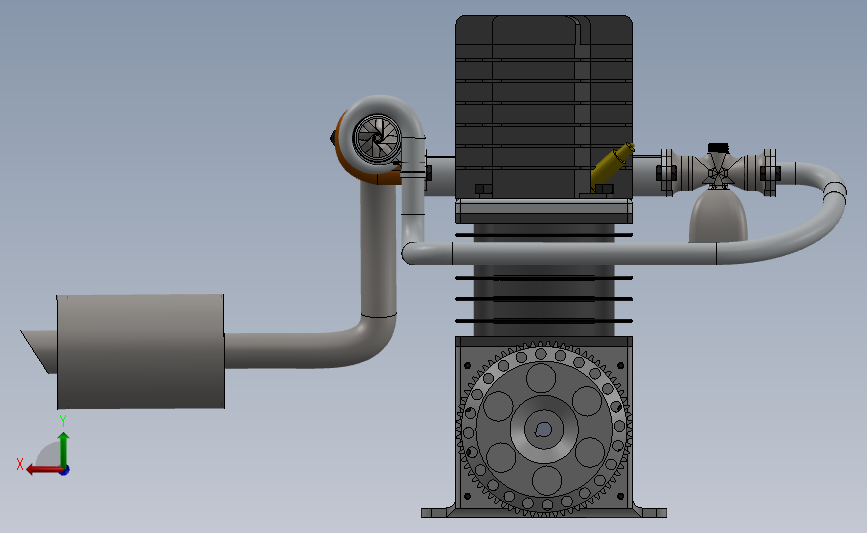Click the green Y axis arrow of the triad
Image resolution: width=867 pixels, height=533 pixels.
tap(64, 448)
